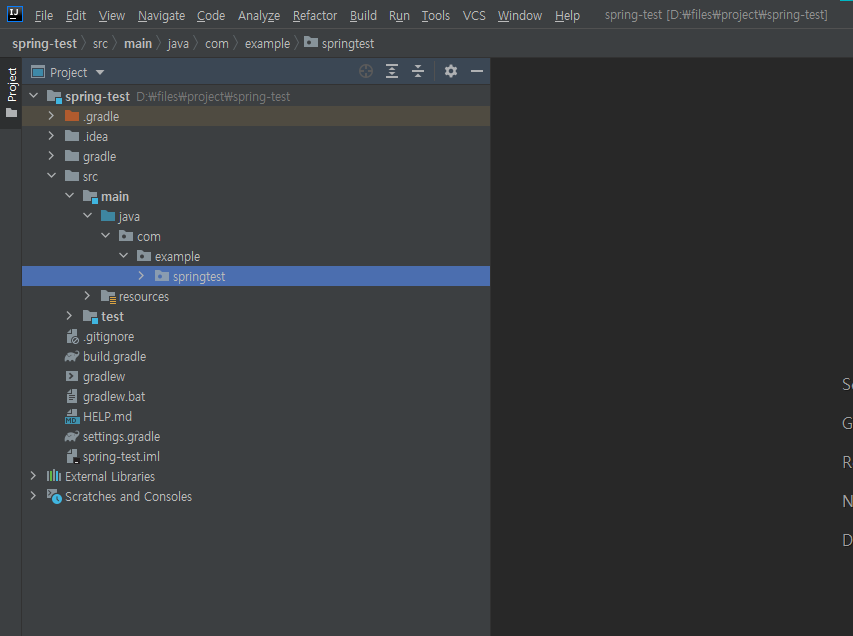Collapse the main folder
The image size is (853, 636).
click(68, 196)
